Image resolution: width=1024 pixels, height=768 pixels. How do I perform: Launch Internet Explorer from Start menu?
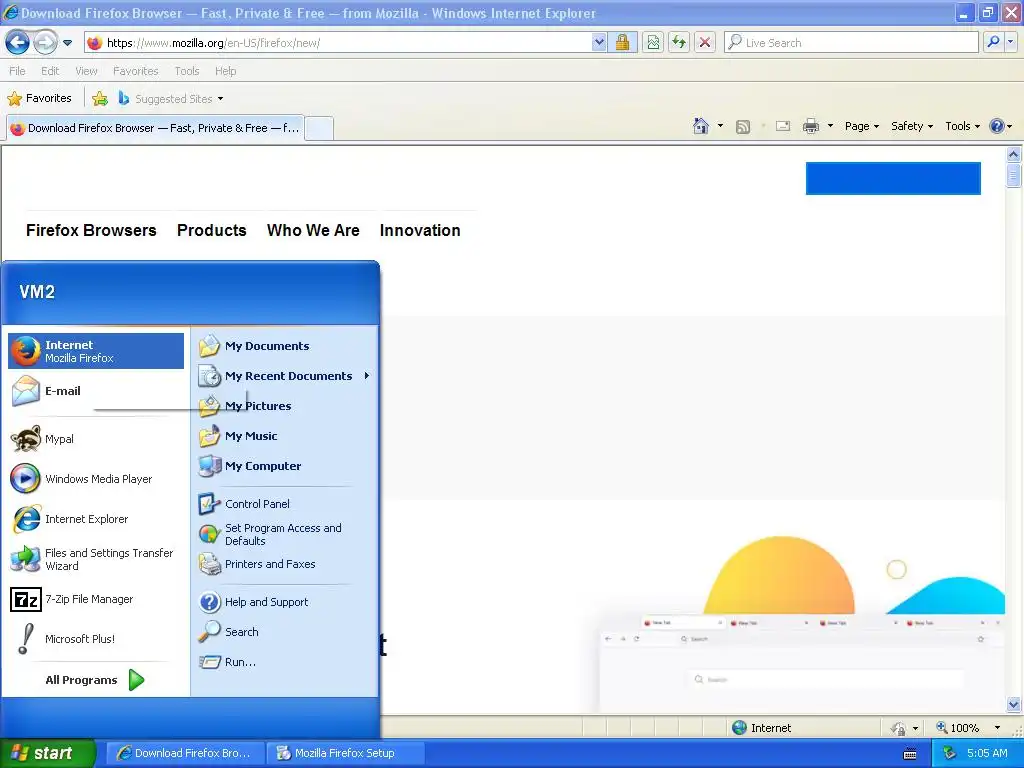coord(96,519)
